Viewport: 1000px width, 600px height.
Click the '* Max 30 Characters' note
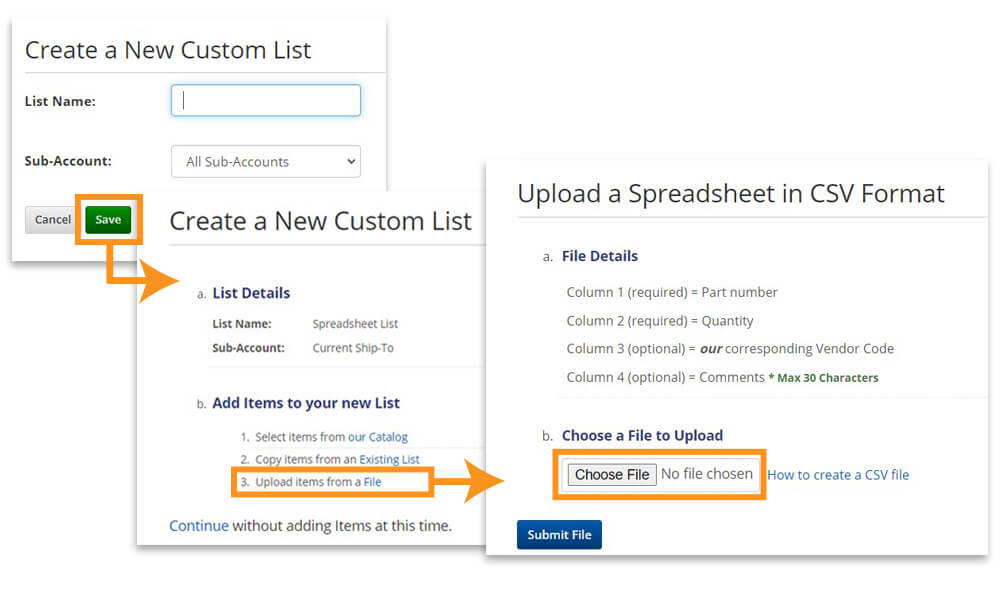point(823,377)
